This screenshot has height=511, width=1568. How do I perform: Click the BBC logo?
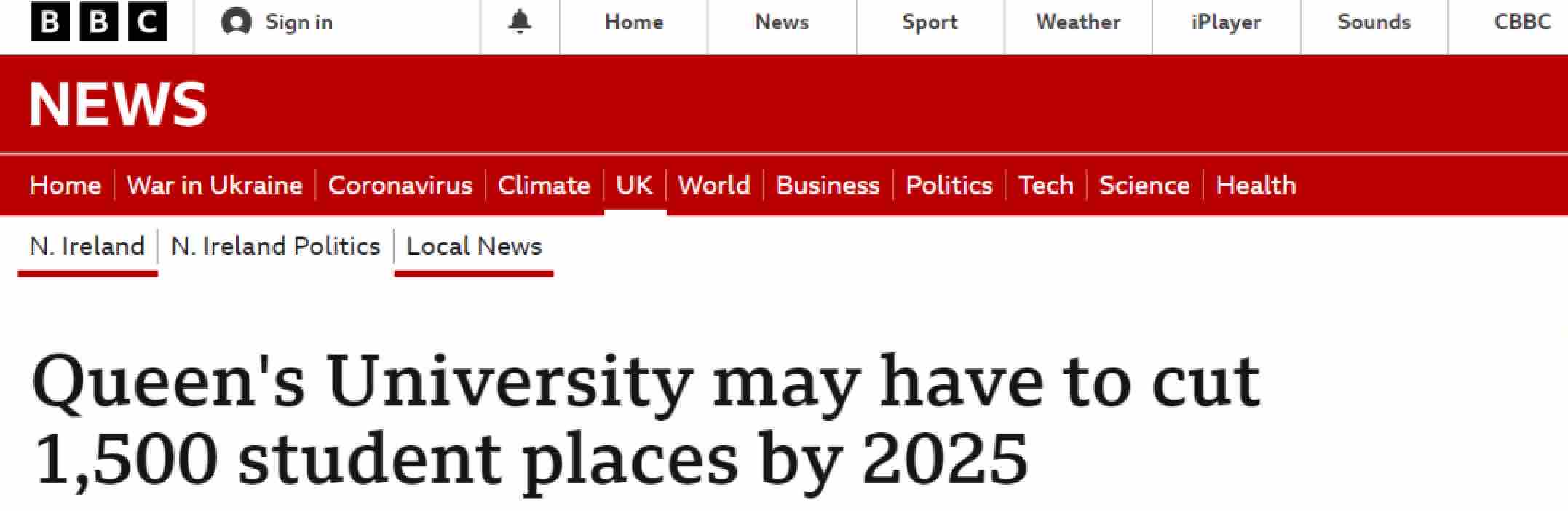98,23
